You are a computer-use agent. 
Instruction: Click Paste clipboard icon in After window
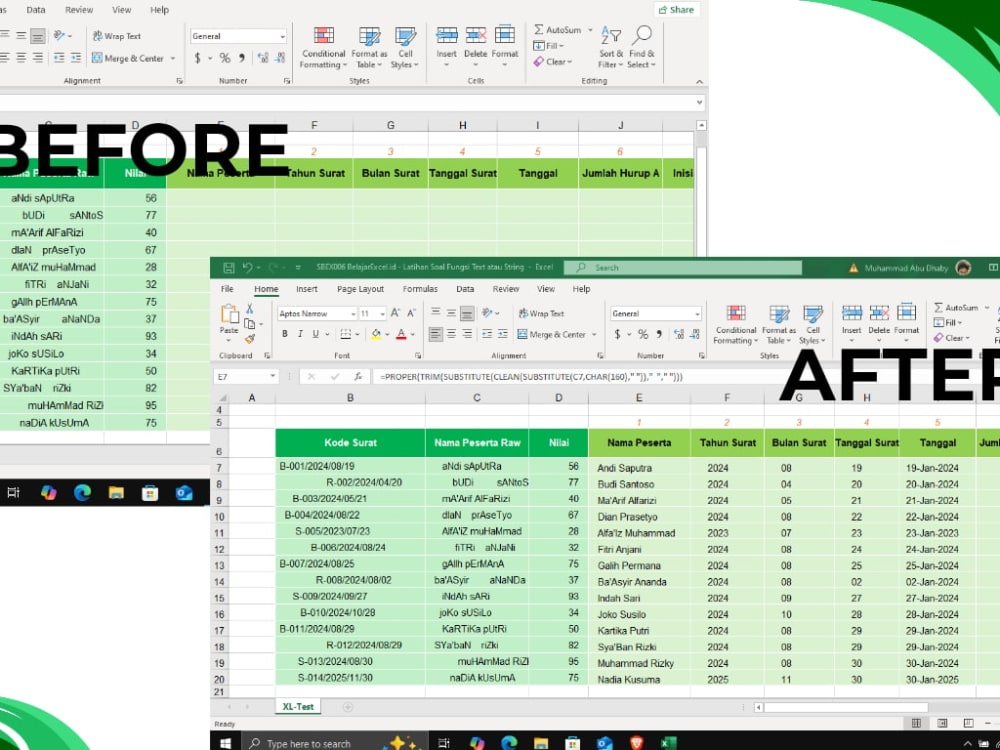point(229,314)
